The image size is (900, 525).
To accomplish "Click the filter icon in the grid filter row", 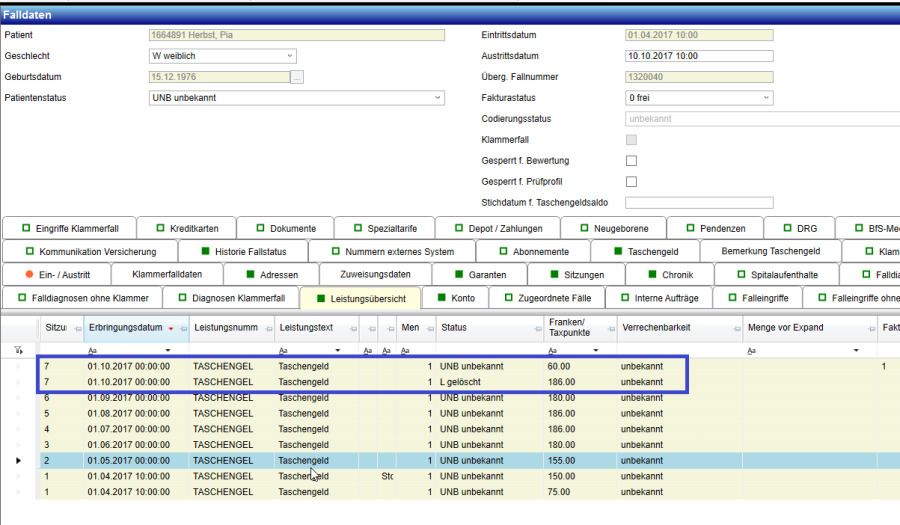I will tap(18, 351).
